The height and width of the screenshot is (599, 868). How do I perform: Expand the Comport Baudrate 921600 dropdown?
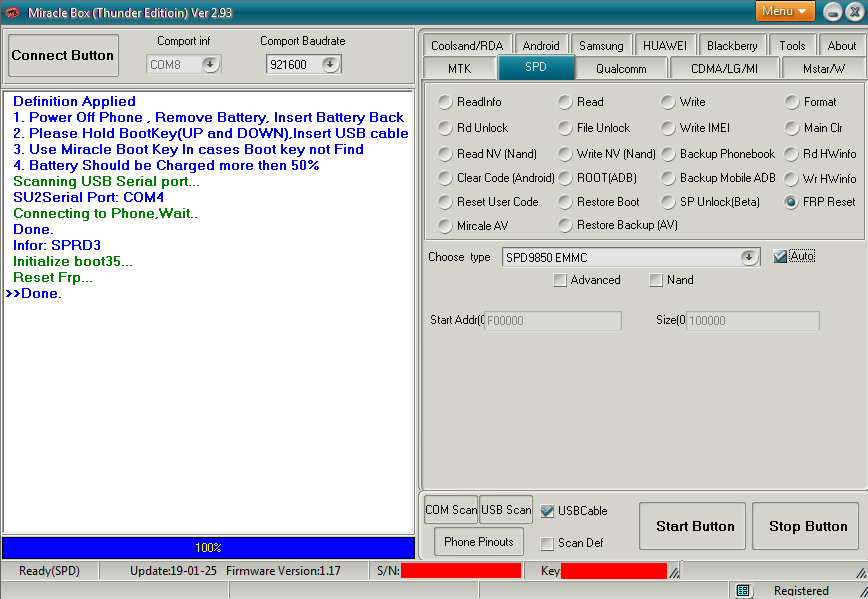pos(330,65)
